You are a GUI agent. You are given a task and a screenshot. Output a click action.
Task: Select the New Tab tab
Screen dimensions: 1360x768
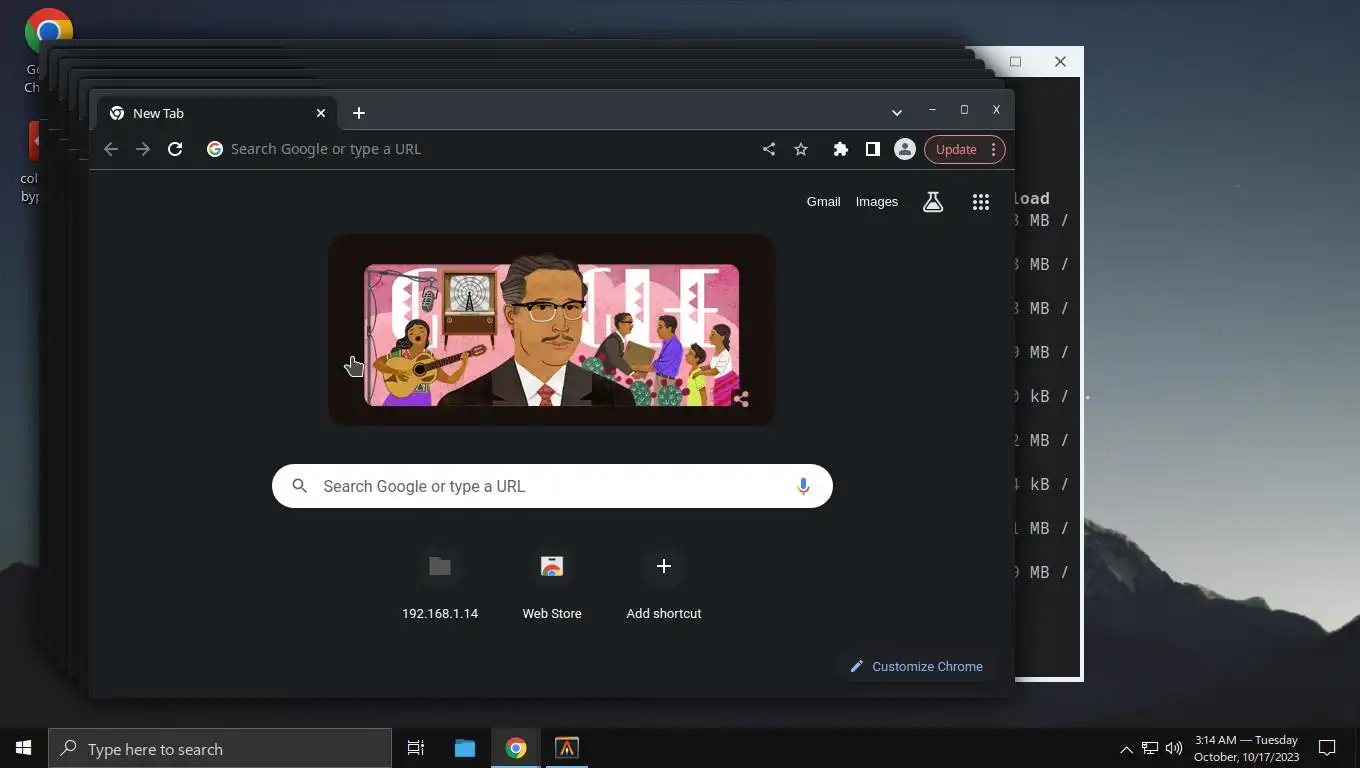pyautogui.click(x=217, y=113)
